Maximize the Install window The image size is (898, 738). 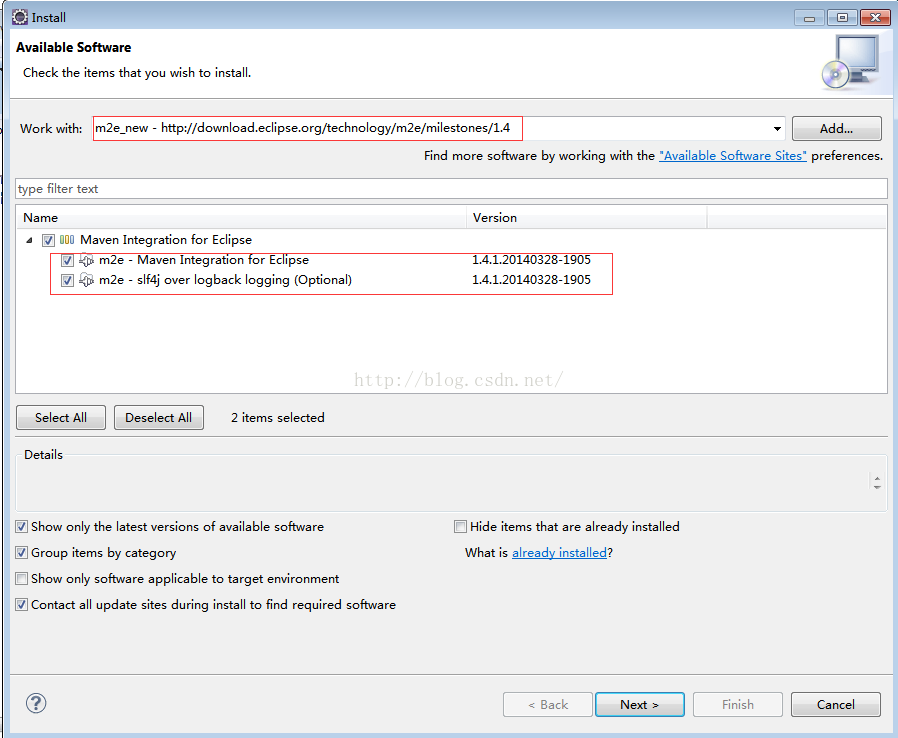point(842,18)
